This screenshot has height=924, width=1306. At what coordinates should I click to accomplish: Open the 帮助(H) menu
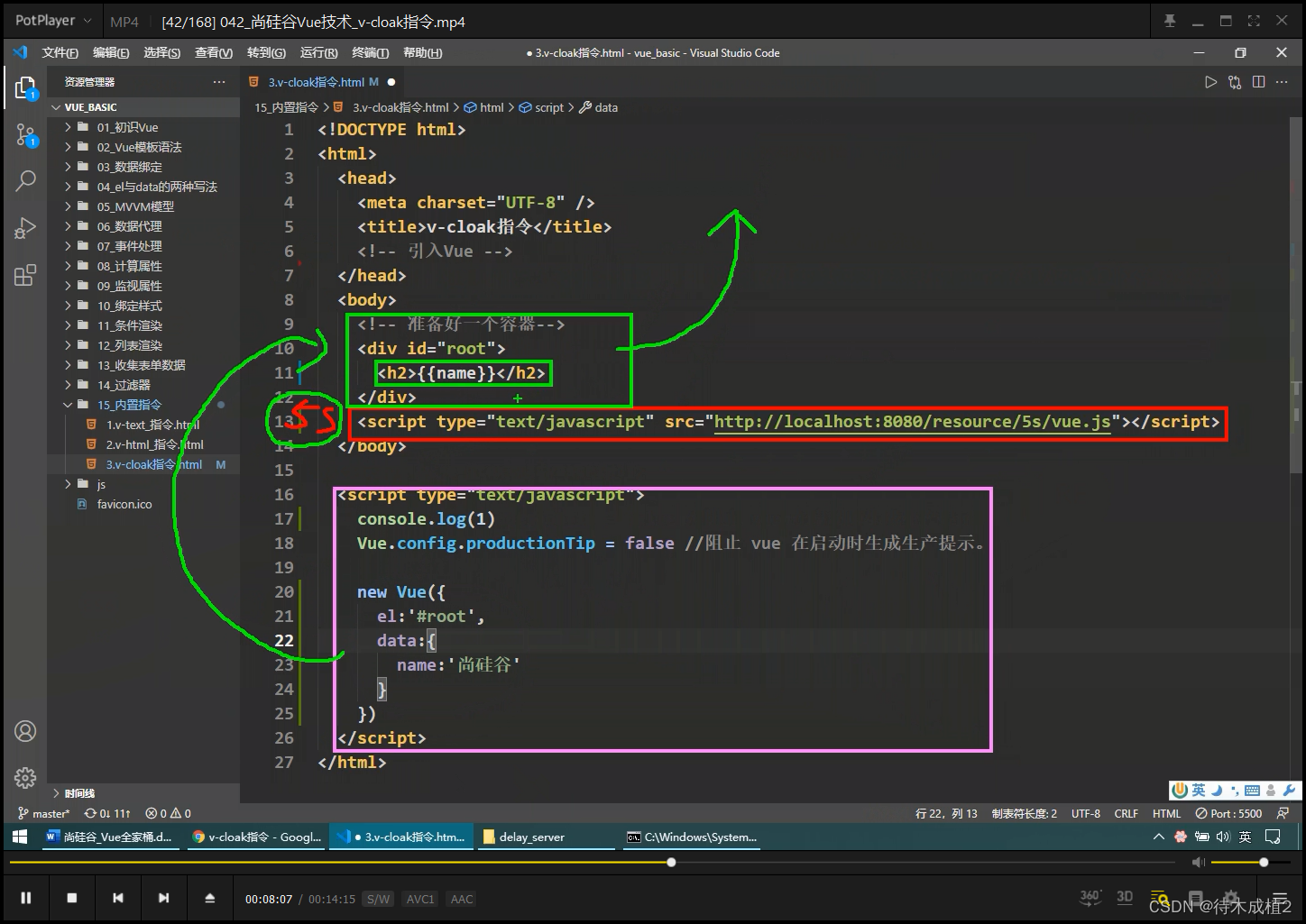point(422,52)
